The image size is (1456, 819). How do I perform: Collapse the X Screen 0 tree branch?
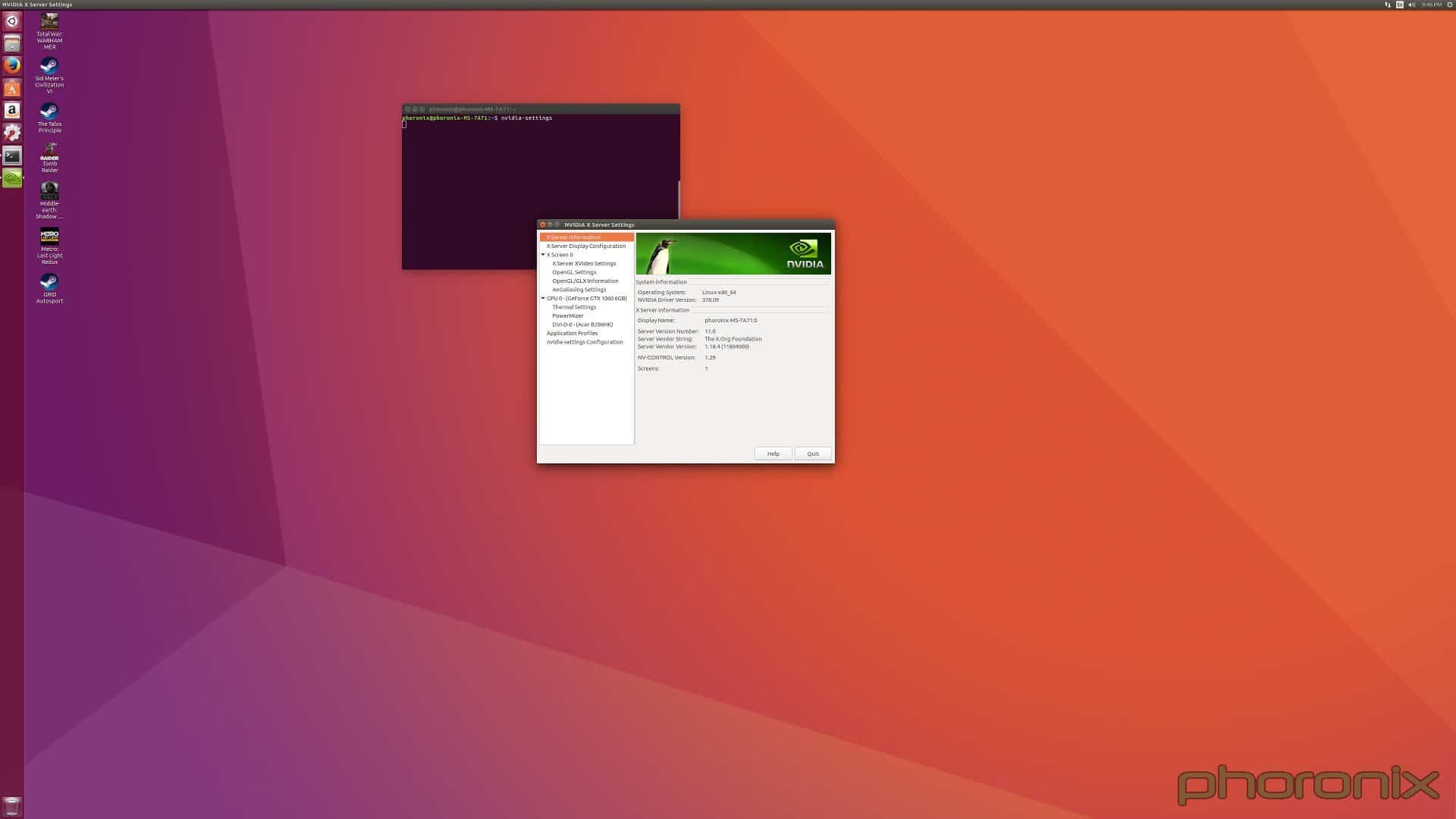(542, 254)
